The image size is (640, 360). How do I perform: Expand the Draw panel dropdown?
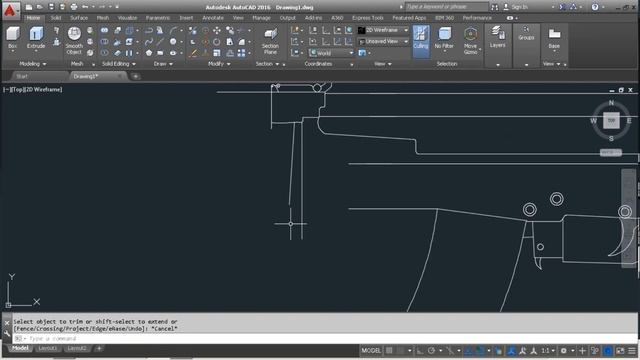[163, 64]
